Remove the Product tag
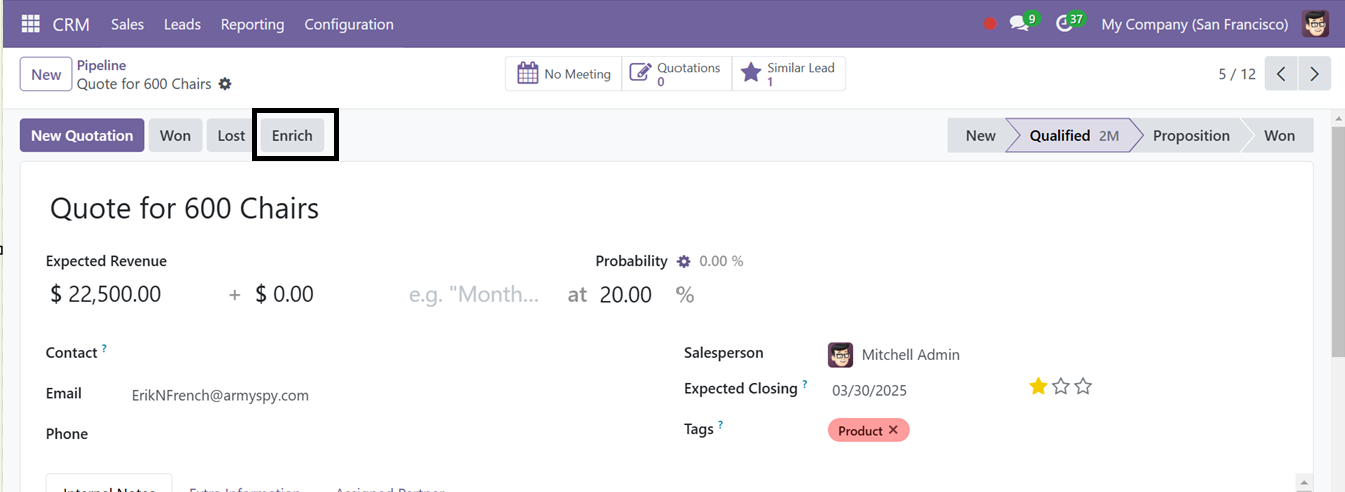The image size is (1345, 492). (893, 430)
